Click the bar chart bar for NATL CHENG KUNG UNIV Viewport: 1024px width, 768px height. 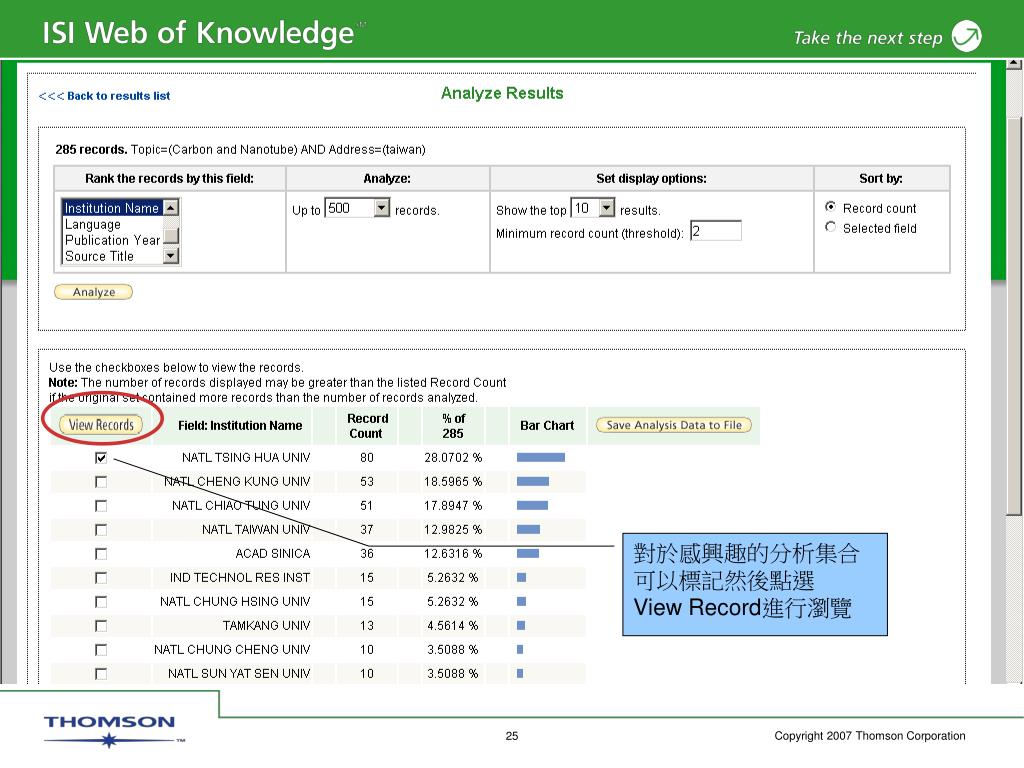pos(533,482)
